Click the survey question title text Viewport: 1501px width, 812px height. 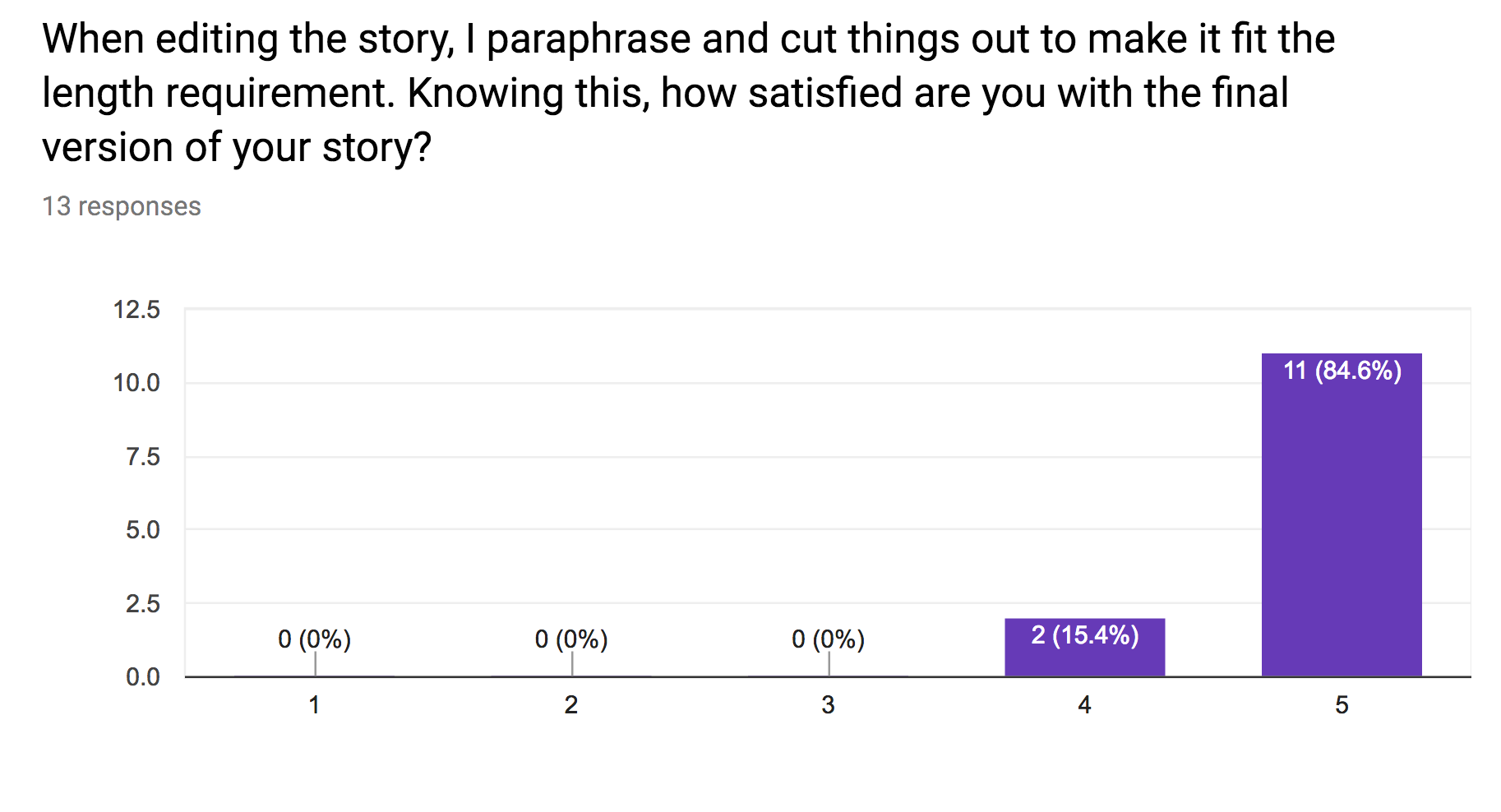click(688, 93)
